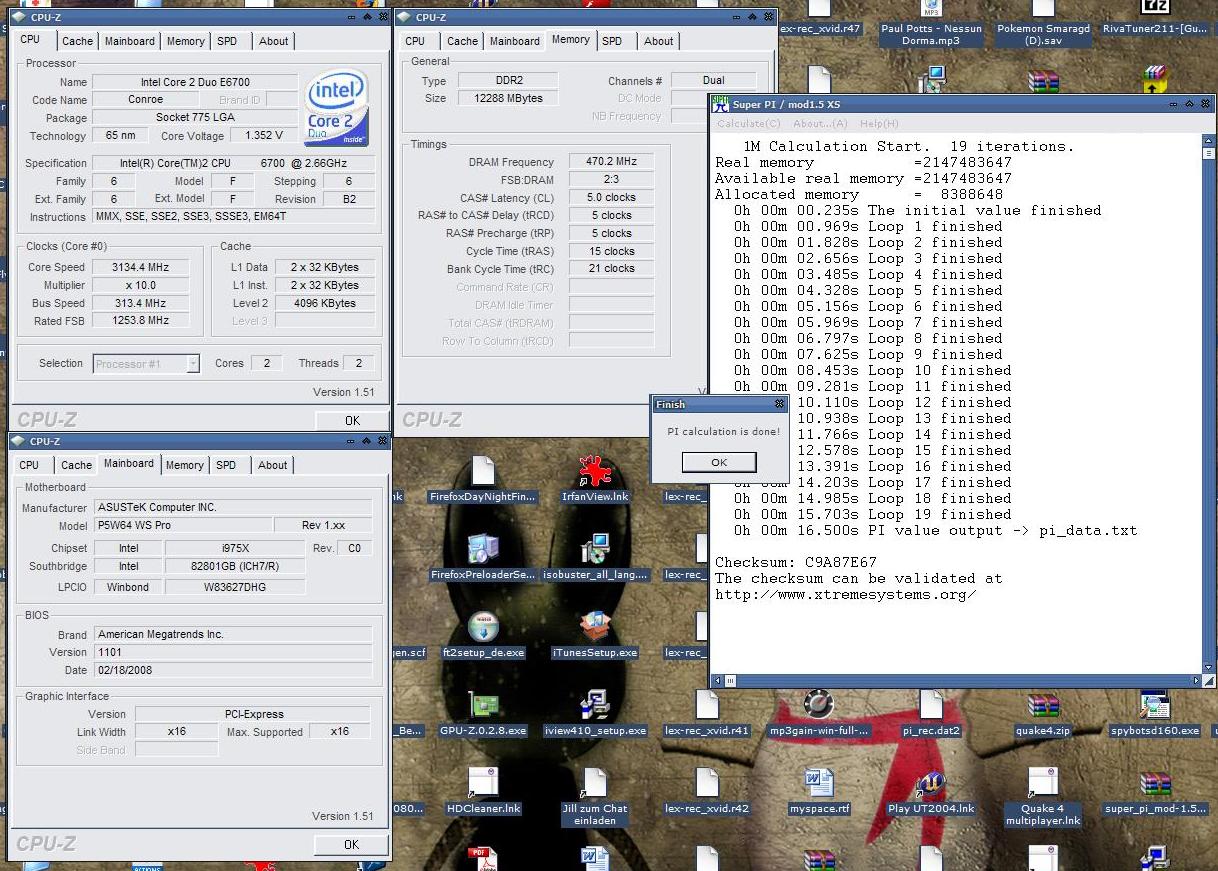The height and width of the screenshot is (871, 1218).
Task: Click the DRAM Frequency value 470.2 MHz
Action: point(613,162)
